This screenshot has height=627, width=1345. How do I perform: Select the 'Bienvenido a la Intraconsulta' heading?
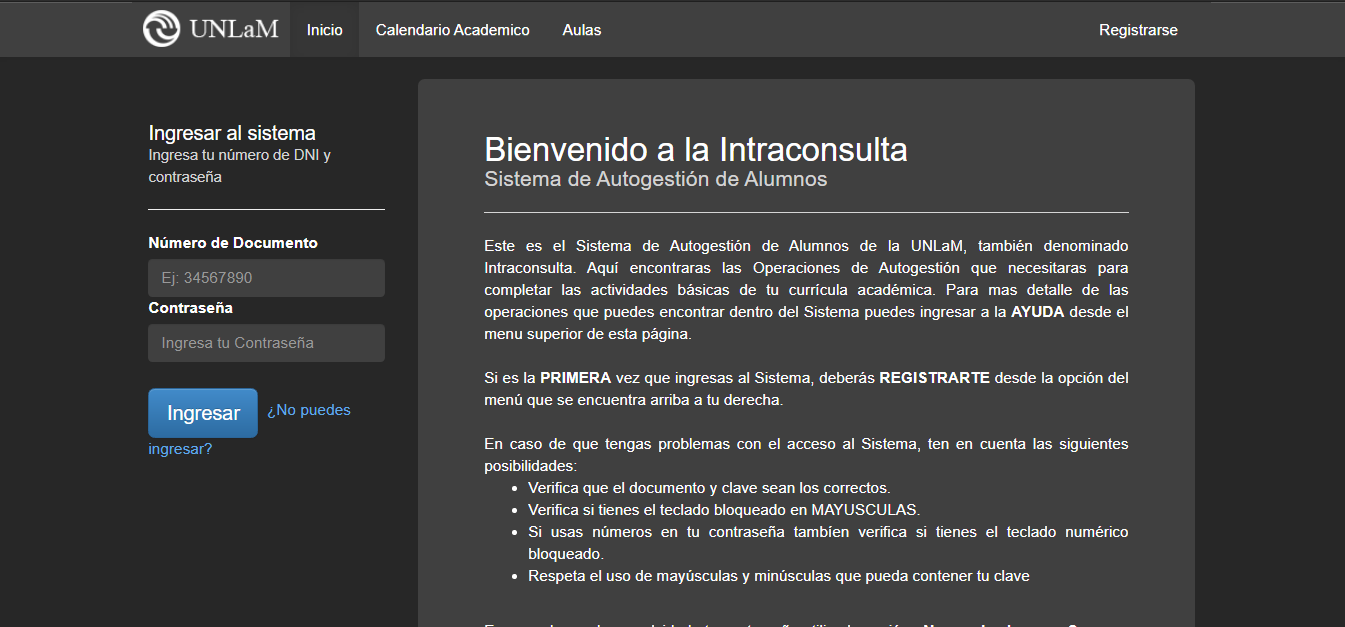[696, 149]
